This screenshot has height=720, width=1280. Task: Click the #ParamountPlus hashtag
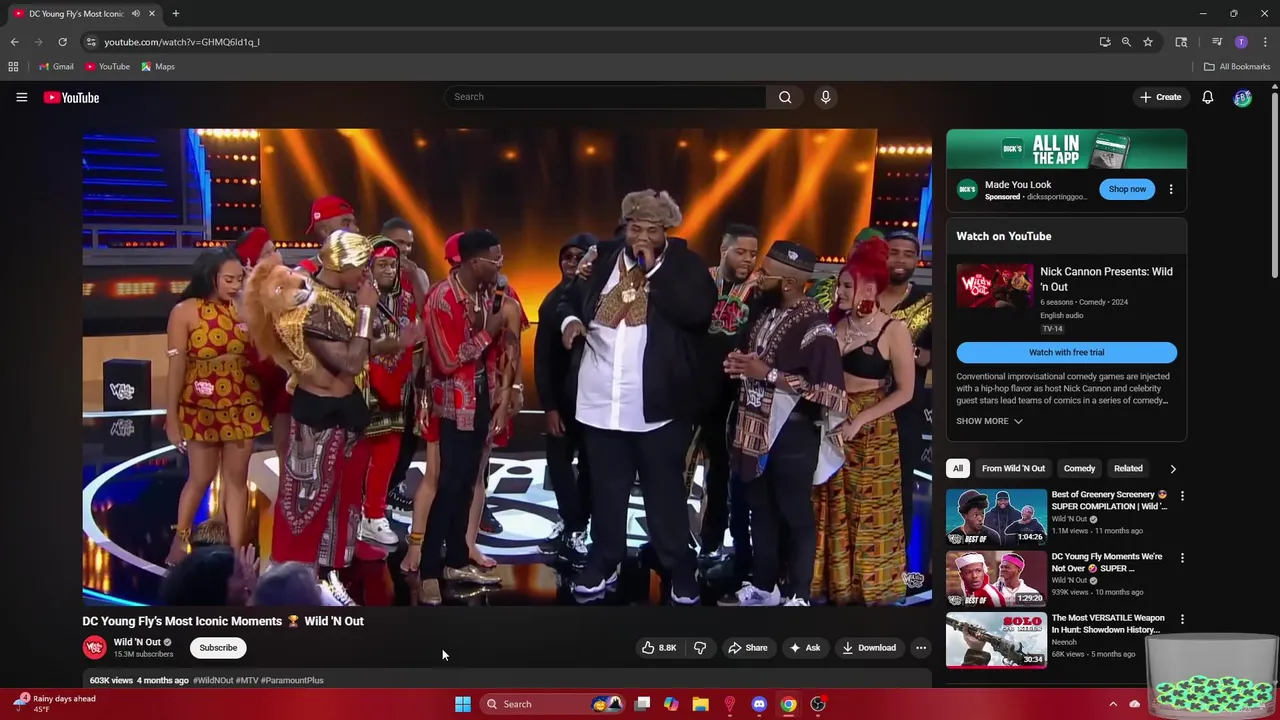(292, 680)
